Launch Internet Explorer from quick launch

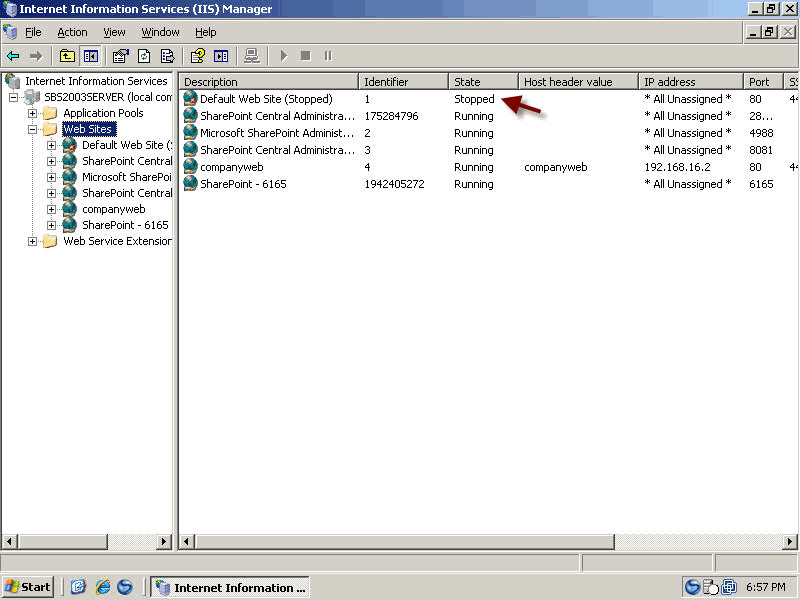[103, 587]
